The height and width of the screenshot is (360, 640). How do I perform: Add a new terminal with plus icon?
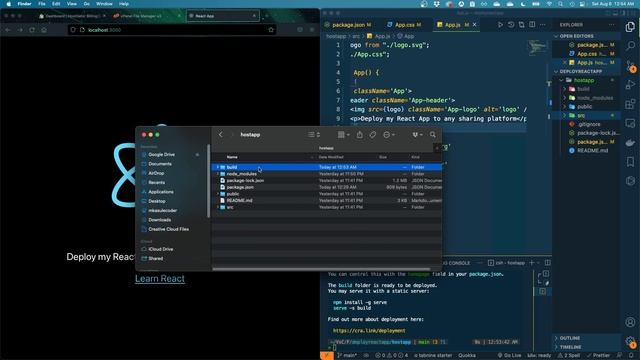(x=531, y=263)
